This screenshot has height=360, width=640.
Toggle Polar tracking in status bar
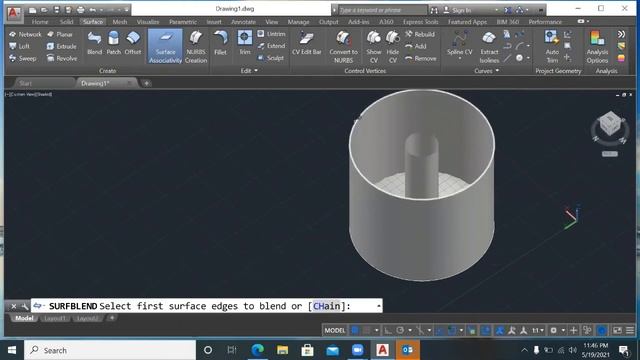400,330
